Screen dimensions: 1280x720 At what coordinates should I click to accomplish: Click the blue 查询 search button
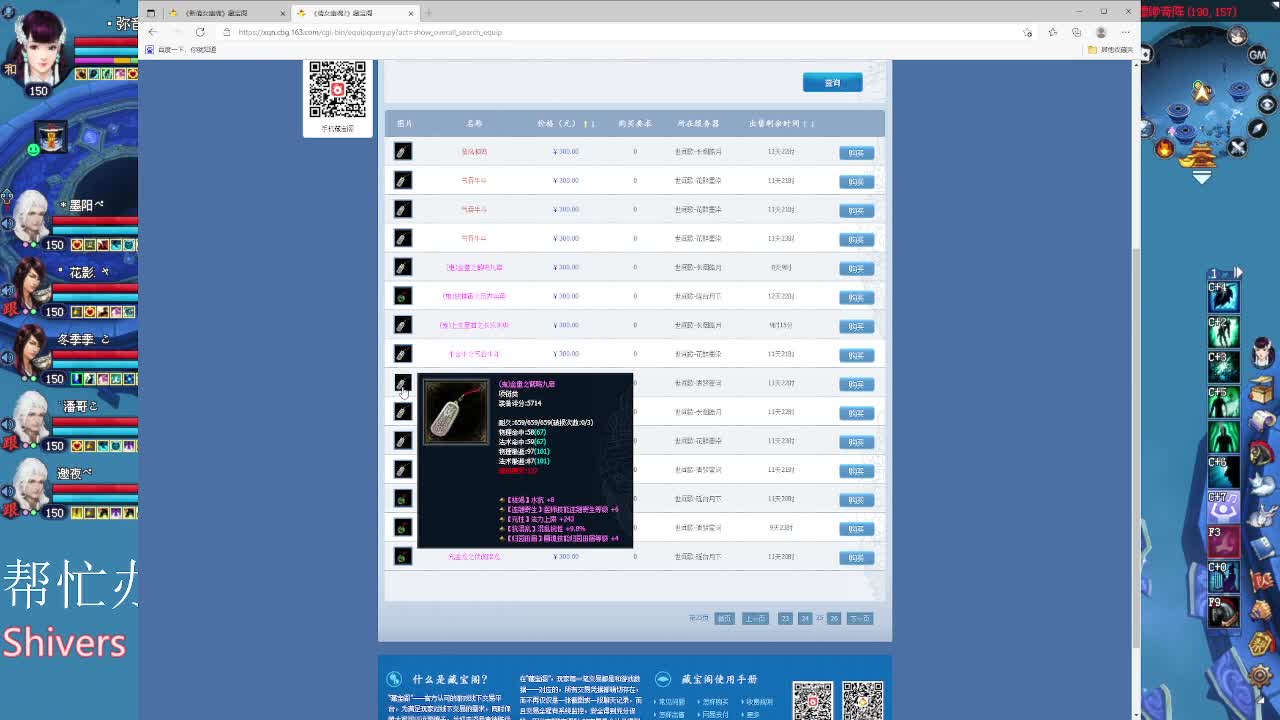point(832,82)
